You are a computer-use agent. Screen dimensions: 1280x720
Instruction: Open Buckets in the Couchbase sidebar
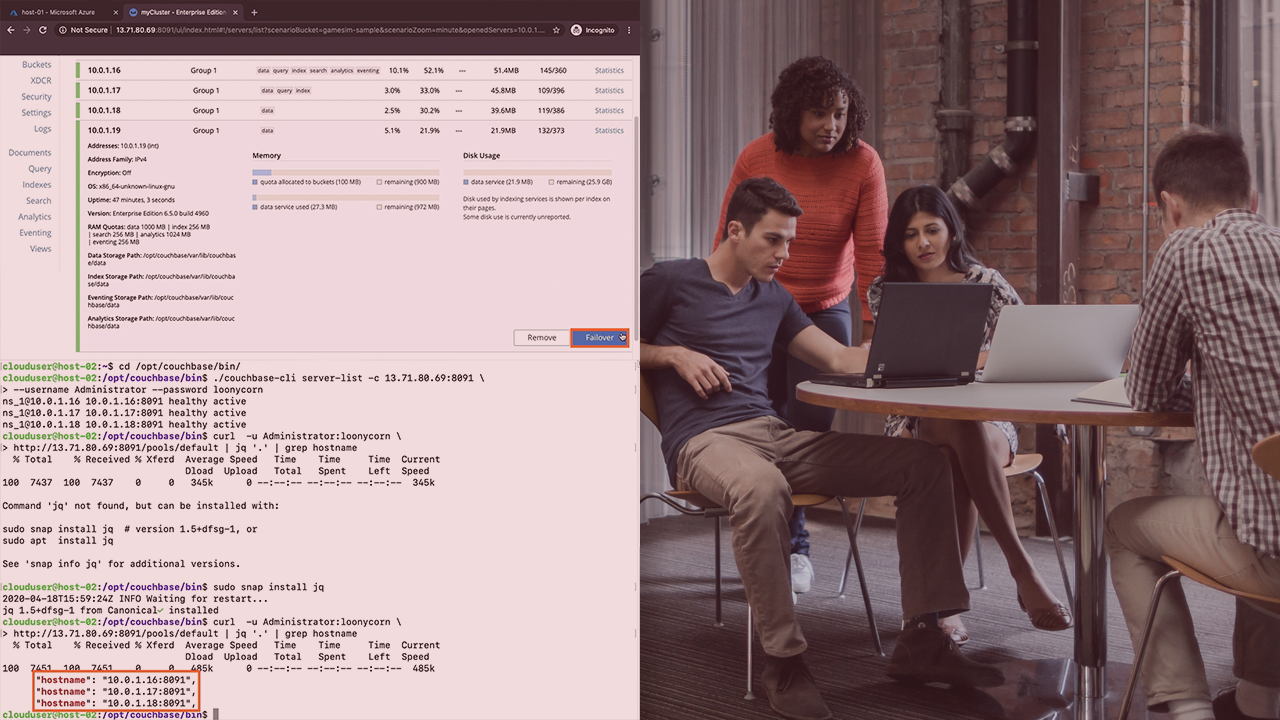(36, 65)
